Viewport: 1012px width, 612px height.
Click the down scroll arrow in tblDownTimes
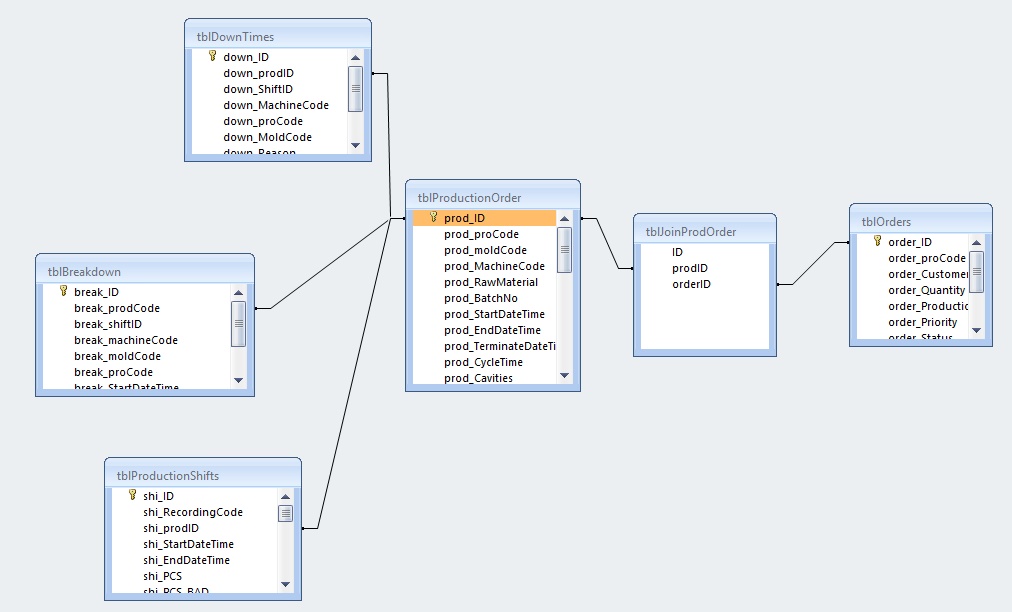356,145
